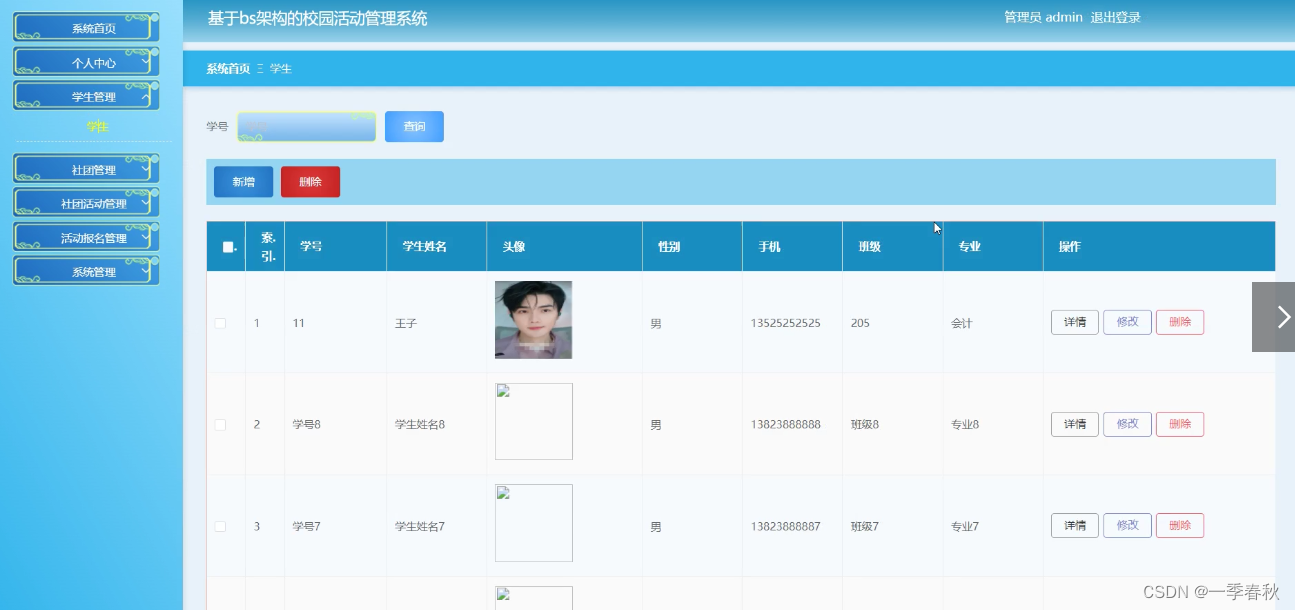Viewport: 1295px width, 610px height.
Task: Click phone number 13525252525
Action: click(x=785, y=323)
